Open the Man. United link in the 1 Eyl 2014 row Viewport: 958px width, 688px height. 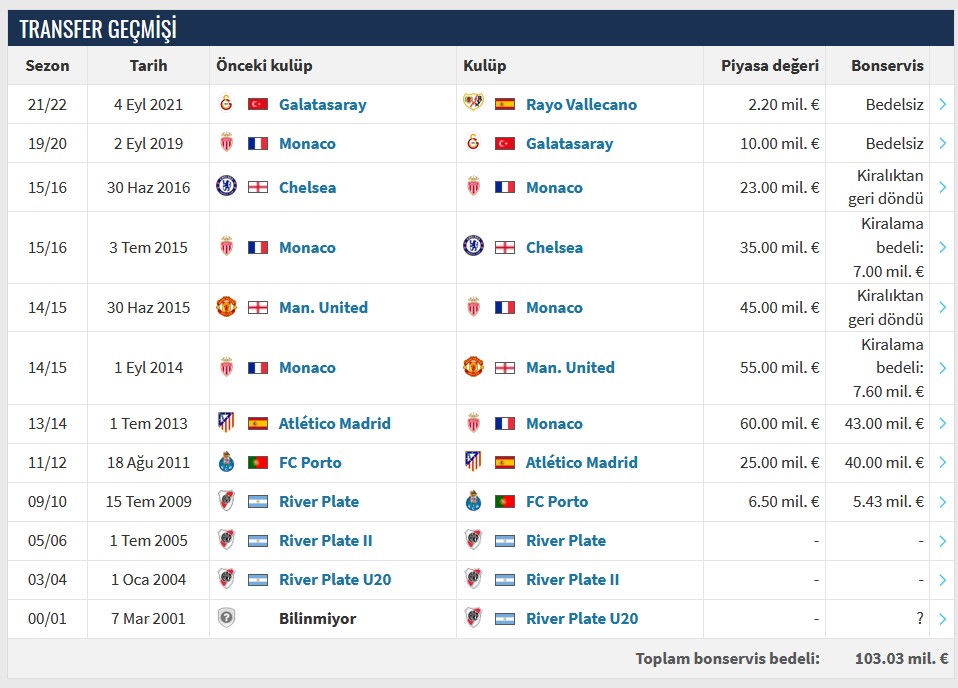click(570, 367)
